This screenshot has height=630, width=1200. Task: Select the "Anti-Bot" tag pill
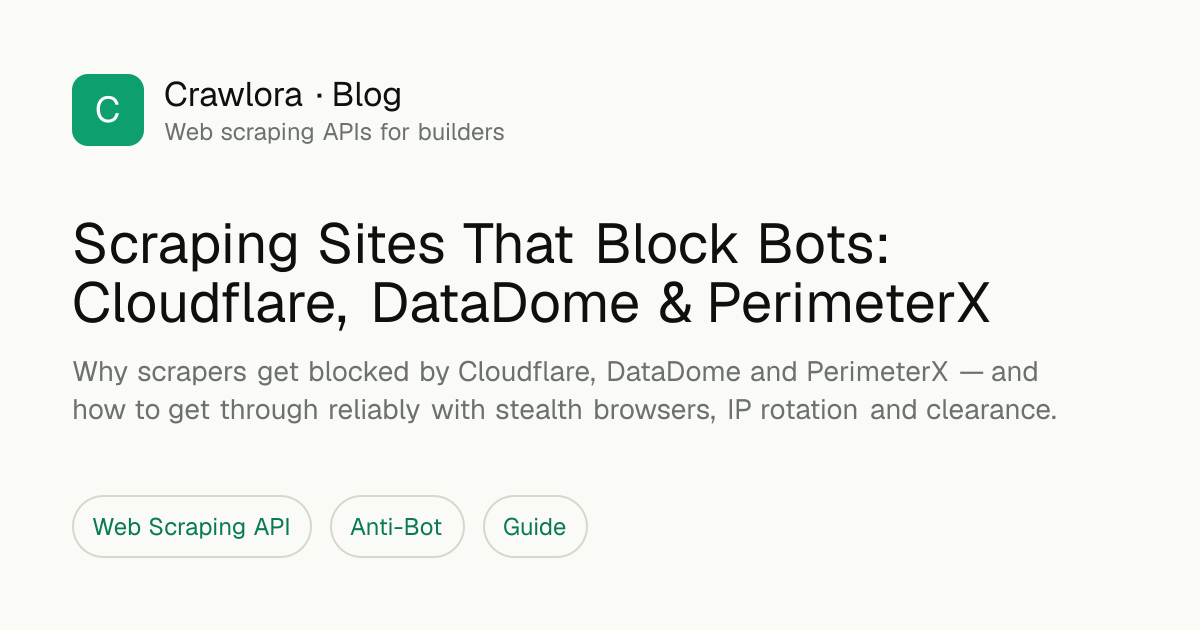(x=397, y=527)
